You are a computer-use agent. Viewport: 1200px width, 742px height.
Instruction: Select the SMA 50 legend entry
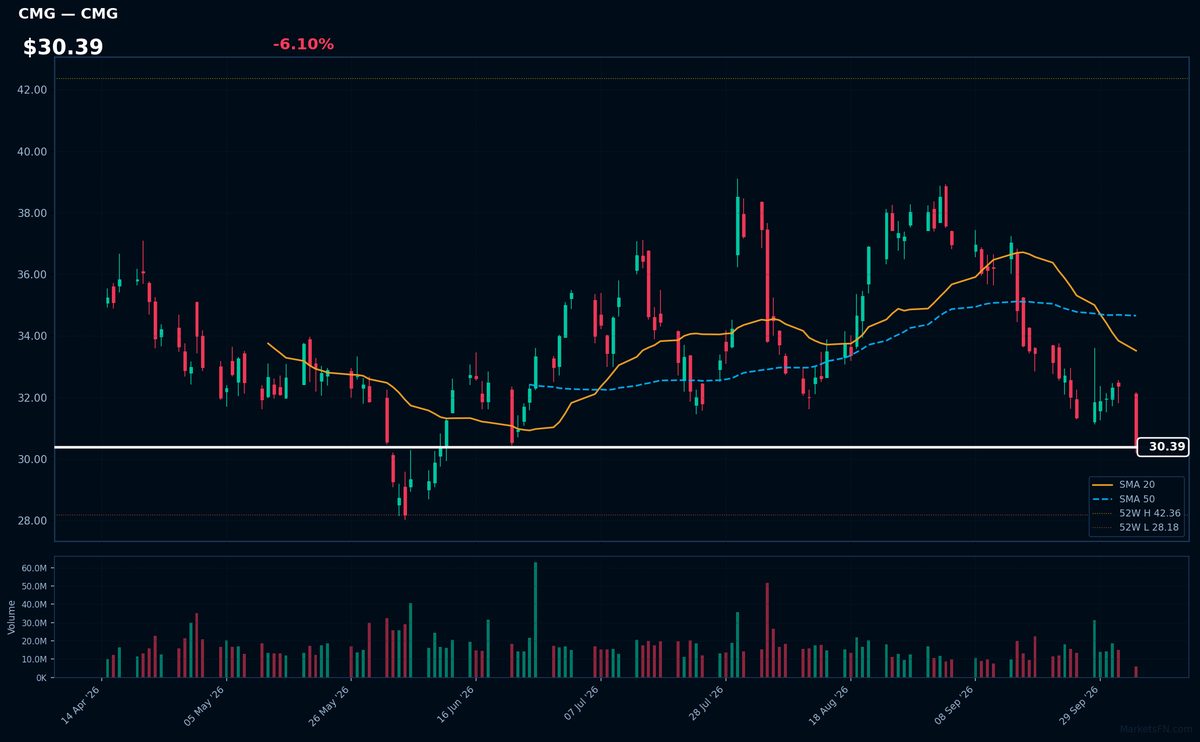tap(1138, 498)
